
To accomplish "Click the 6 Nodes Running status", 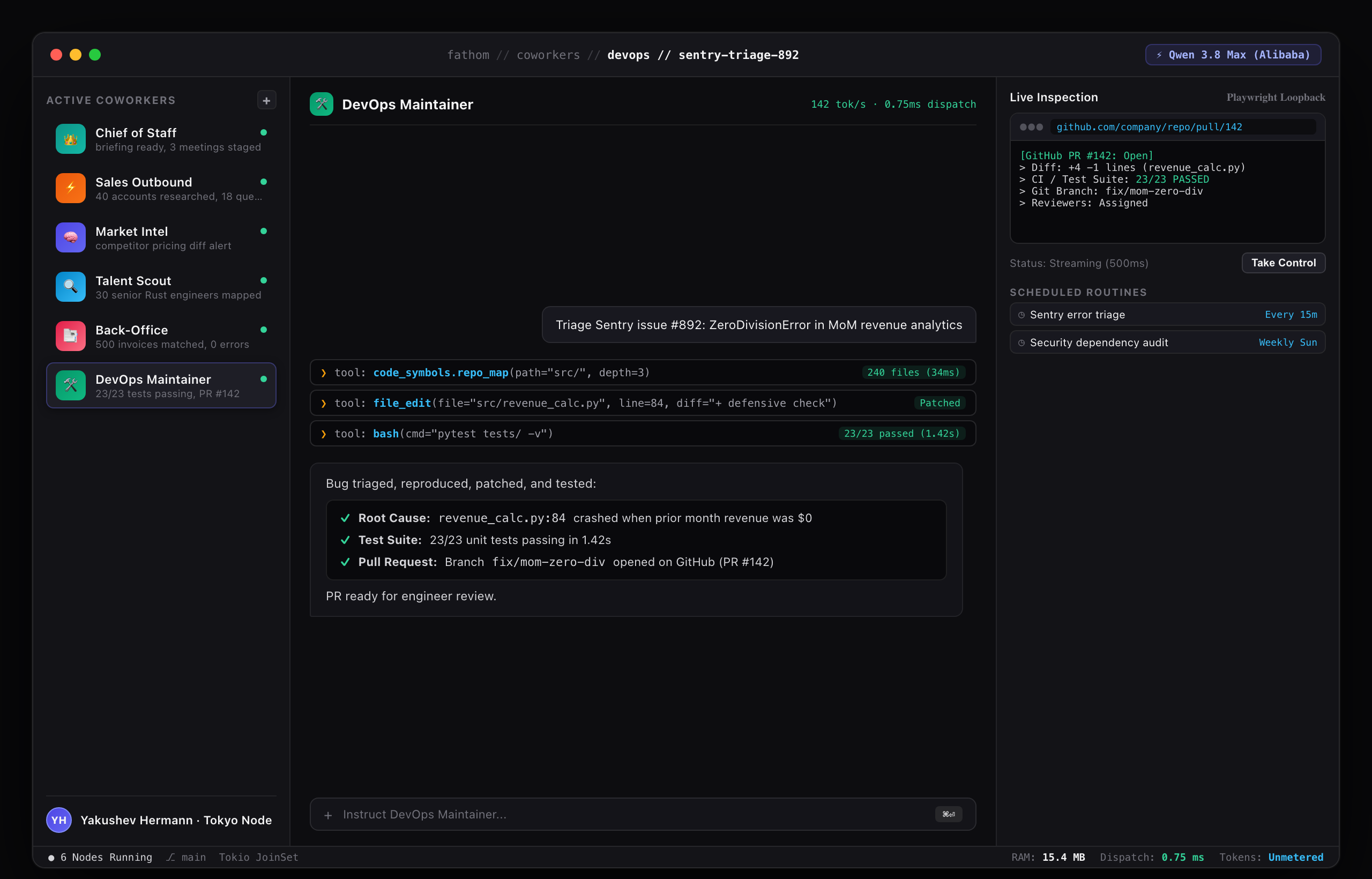I will point(100,856).
